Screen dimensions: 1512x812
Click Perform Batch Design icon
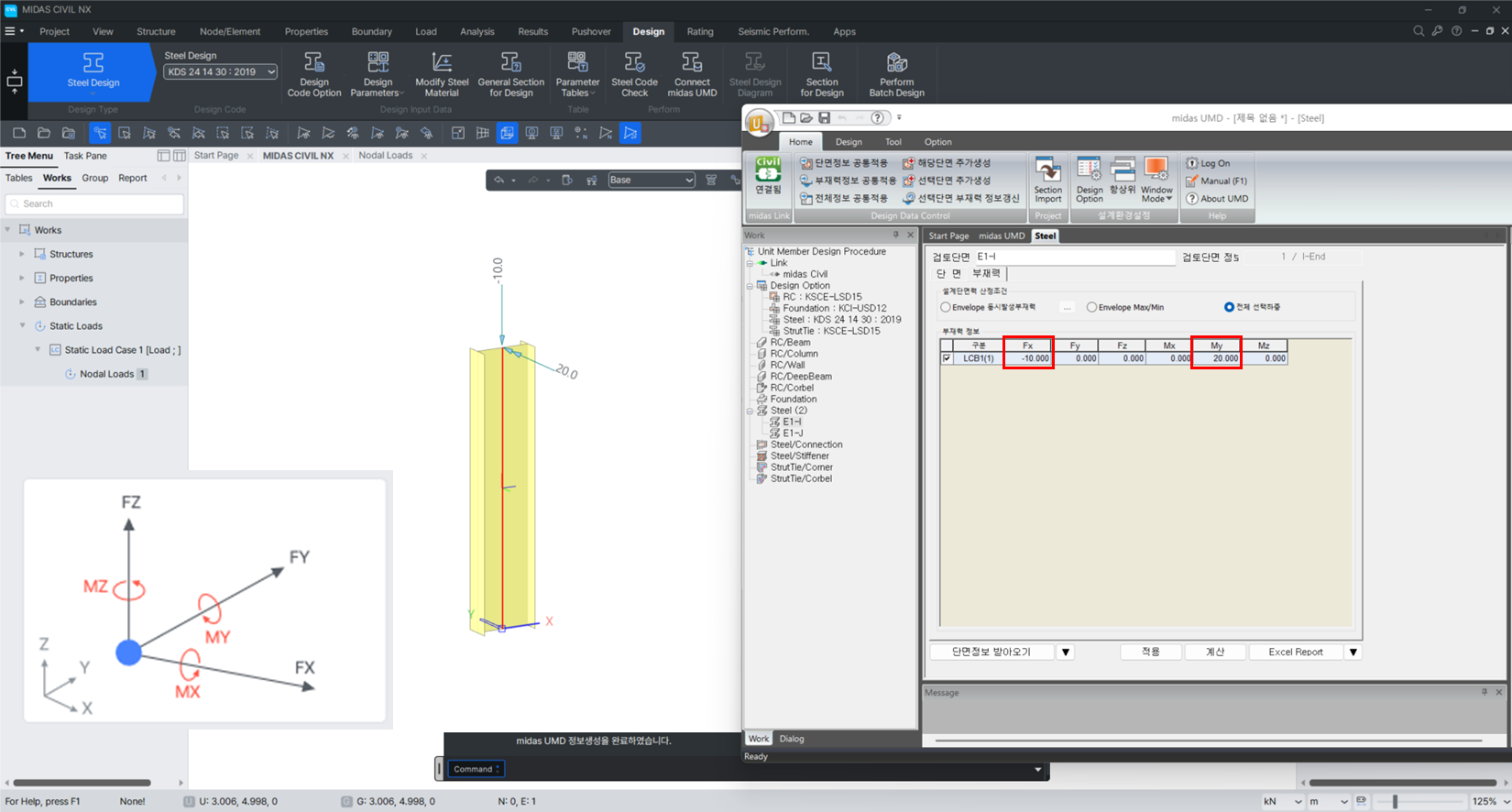point(896,74)
